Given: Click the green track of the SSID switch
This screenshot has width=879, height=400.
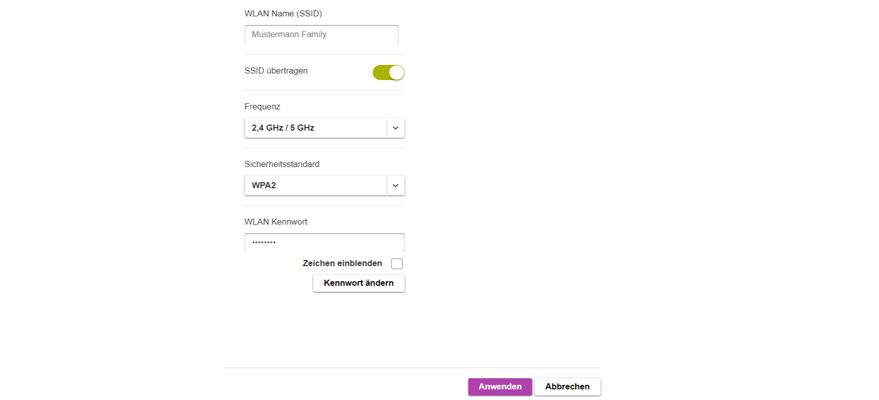Looking at the screenshot, I should [380, 72].
